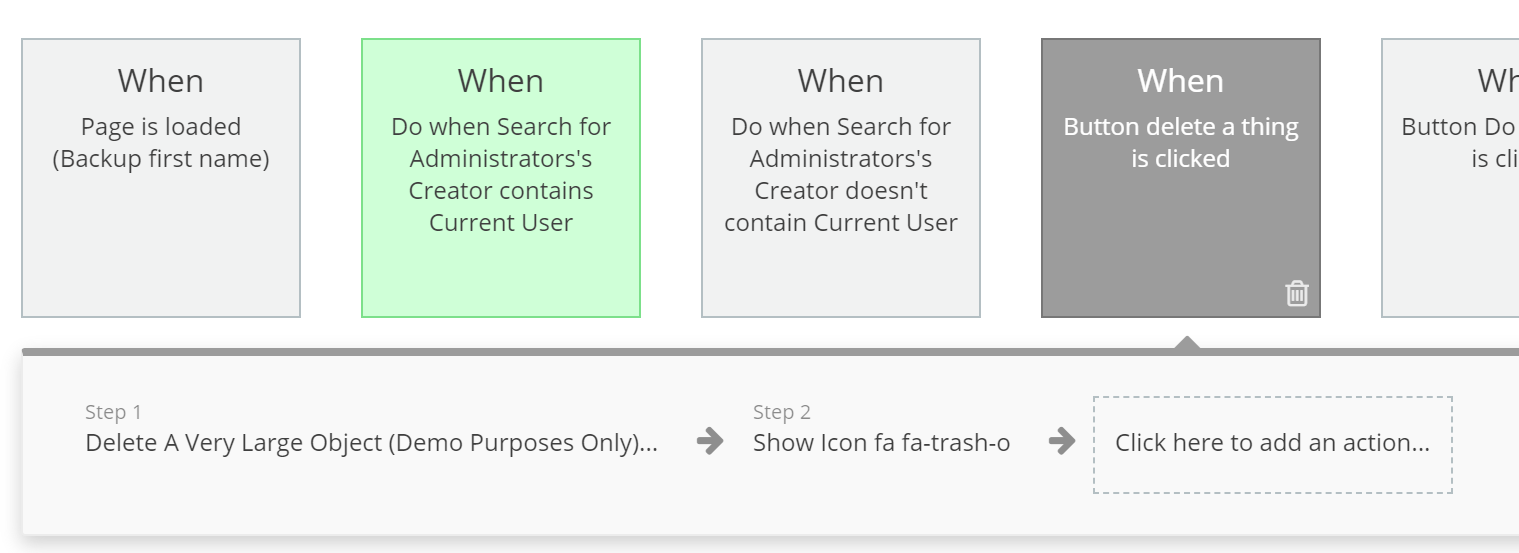This screenshot has width=1519, height=553.
Task: Click empty area of actions panel
Action: [x=400, y=500]
